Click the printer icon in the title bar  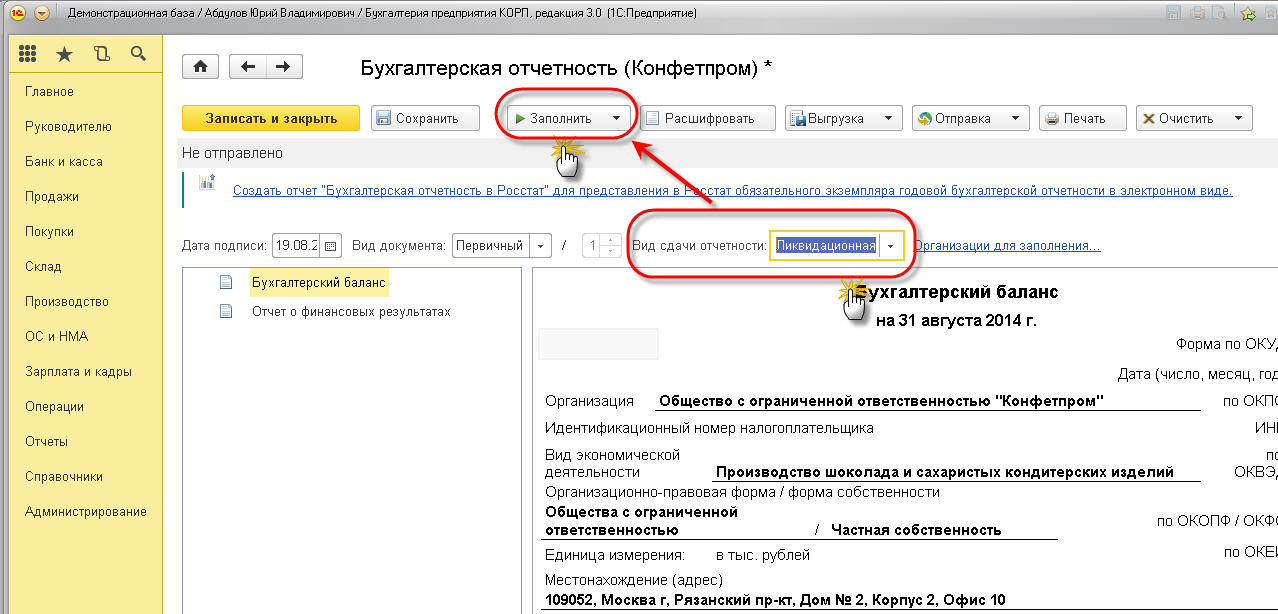click(x=1197, y=13)
